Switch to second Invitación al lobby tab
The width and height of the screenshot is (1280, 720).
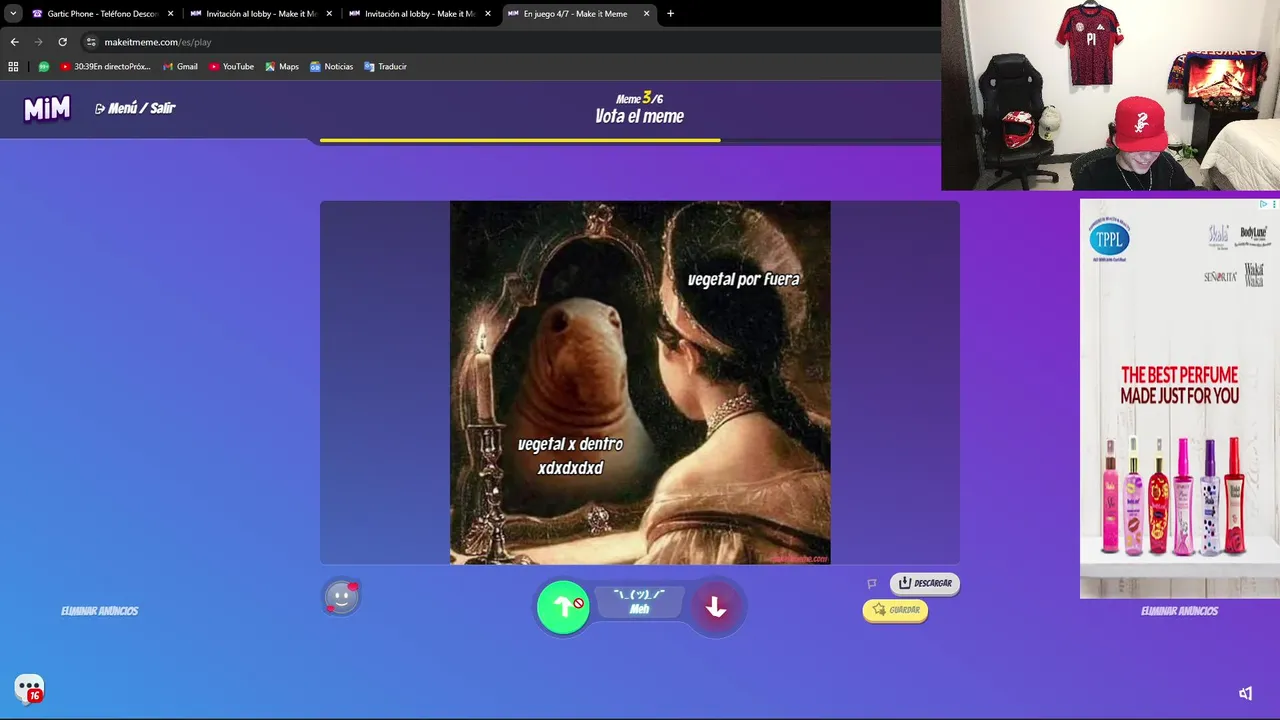coord(418,14)
